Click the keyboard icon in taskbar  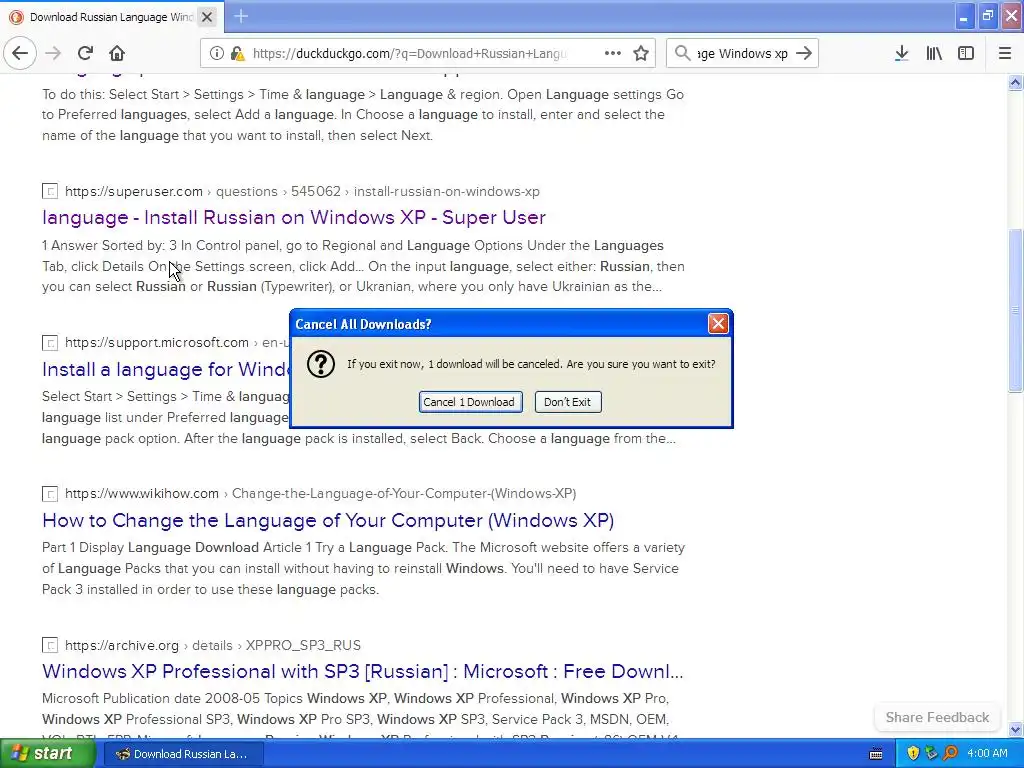(876, 754)
